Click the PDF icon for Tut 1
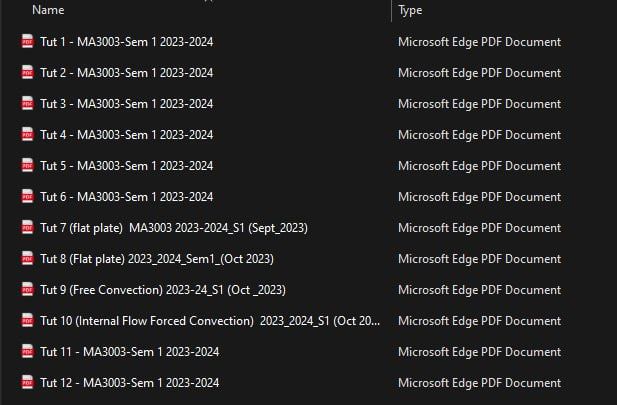The image size is (617, 405). tap(28, 41)
